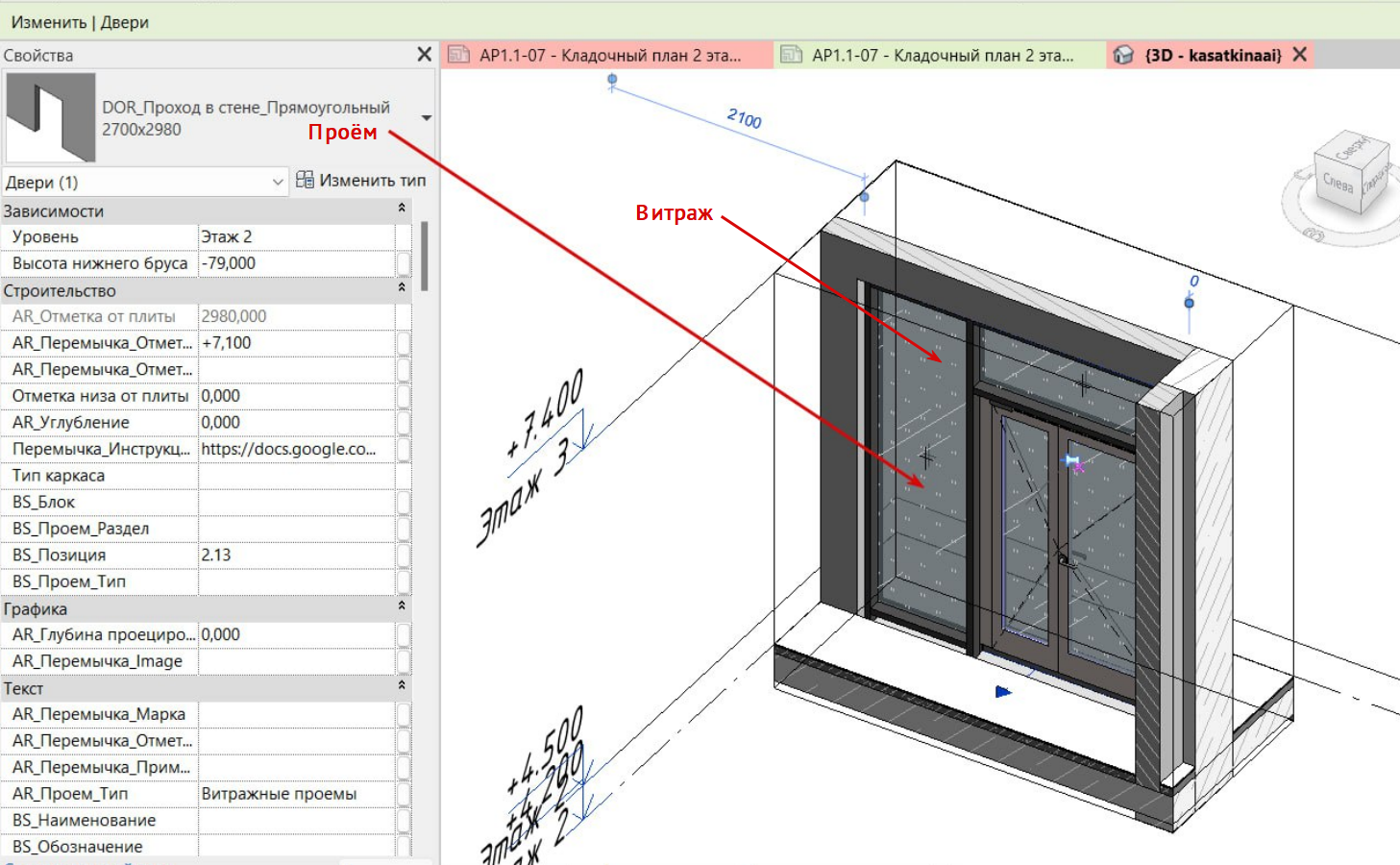1400x865 pixels.
Task: Switch to the second AP1.1-07 Кладочный план tab
Action: [x=941, y=55]
